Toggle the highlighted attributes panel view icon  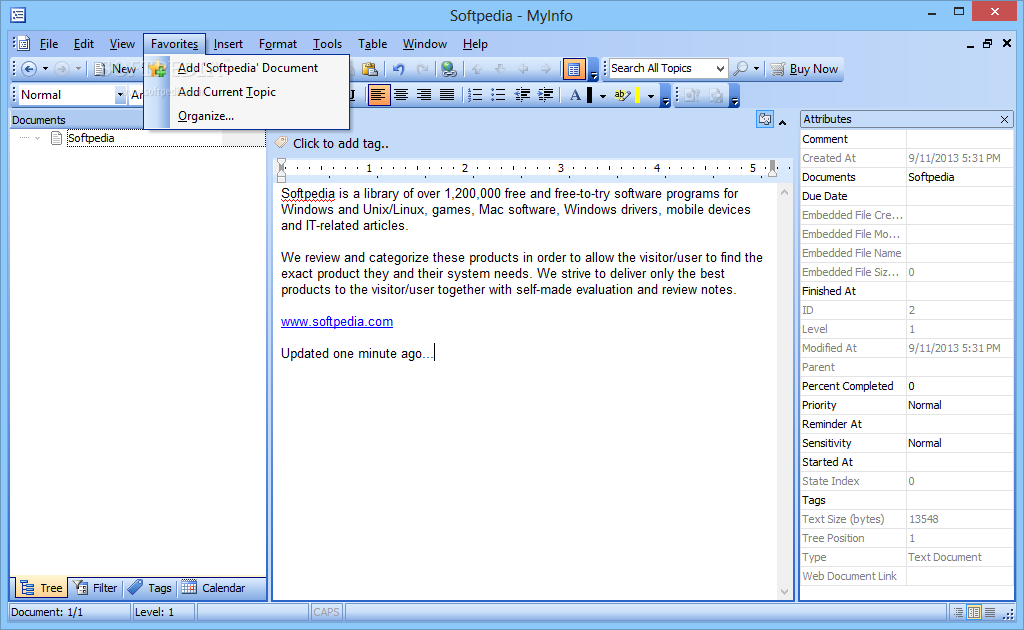pyautogui.click(x=574, y=69)
